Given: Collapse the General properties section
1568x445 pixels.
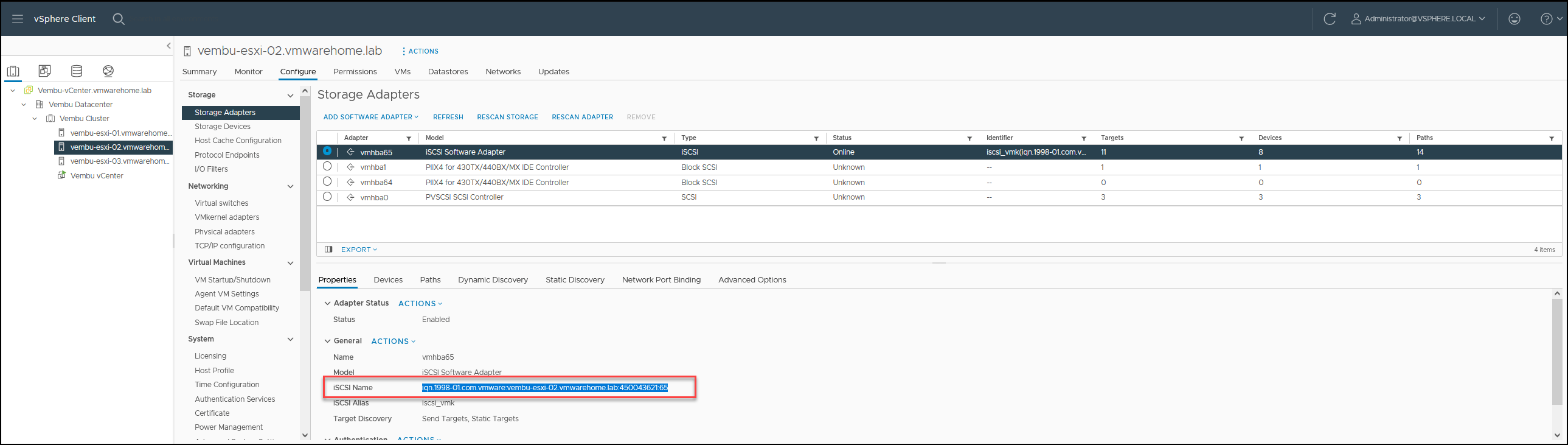Looking at the screenshot, I should click(327, 341).
